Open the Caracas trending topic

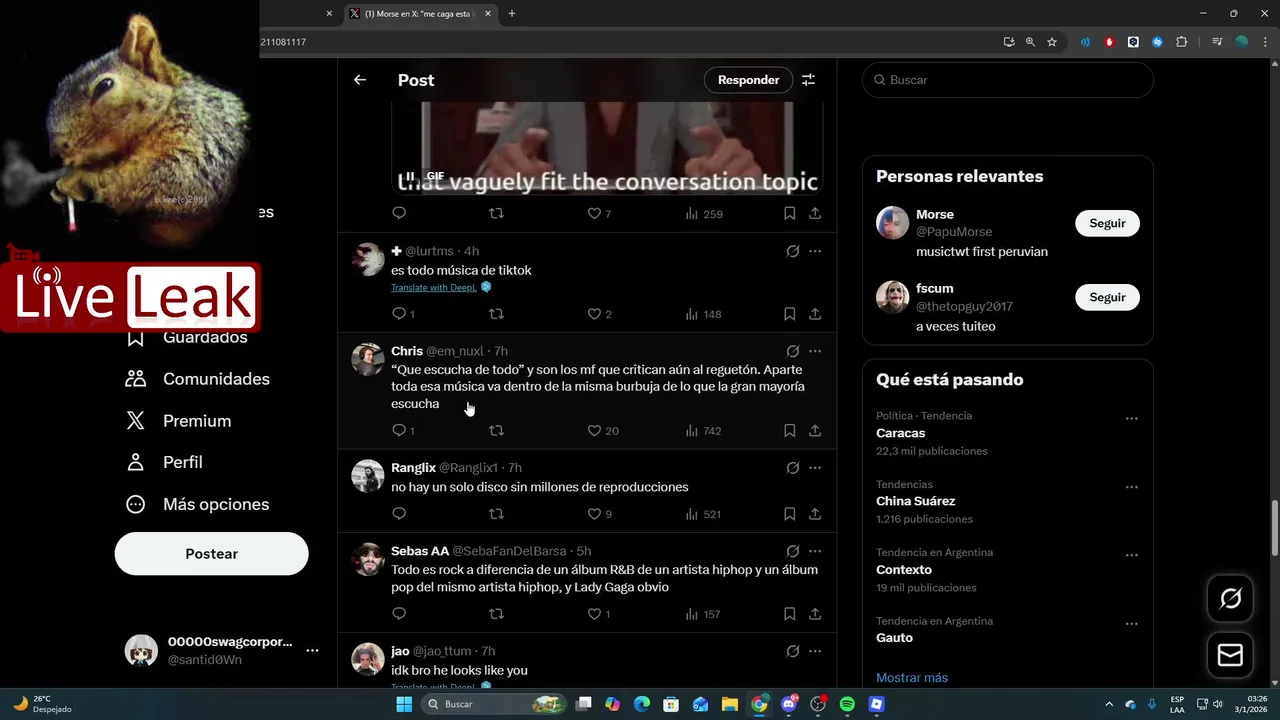(901, 433)
